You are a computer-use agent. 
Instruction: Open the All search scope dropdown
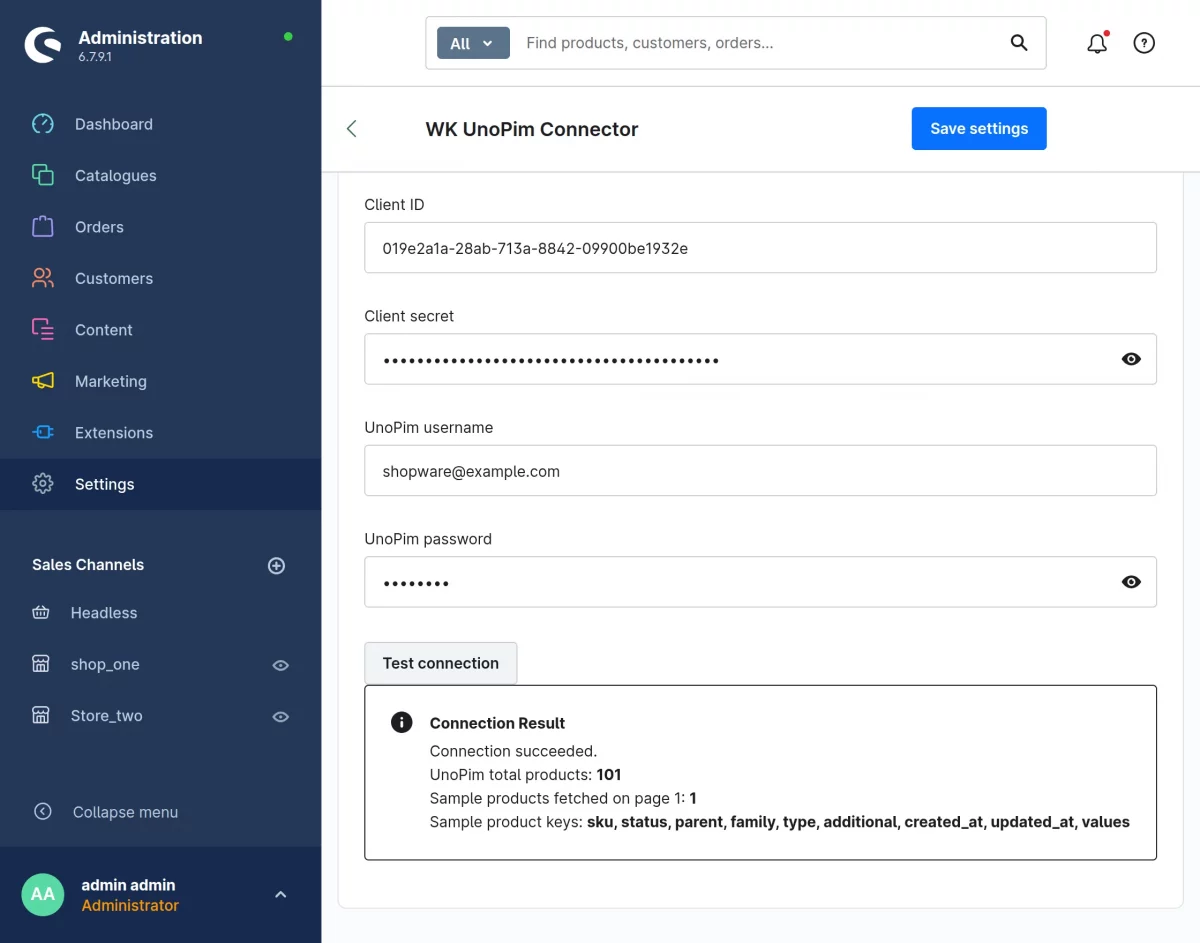coord(473,43)
